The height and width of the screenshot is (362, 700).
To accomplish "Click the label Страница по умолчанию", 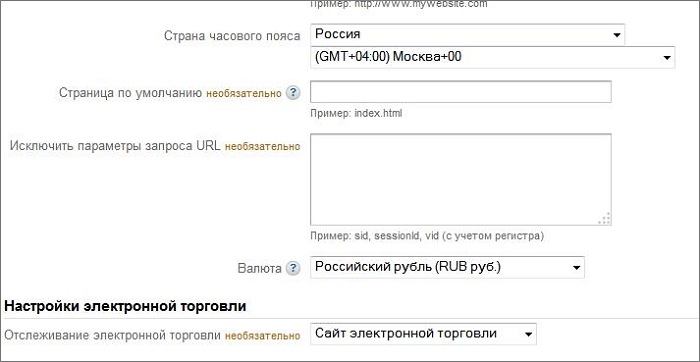I will (131, 93).
